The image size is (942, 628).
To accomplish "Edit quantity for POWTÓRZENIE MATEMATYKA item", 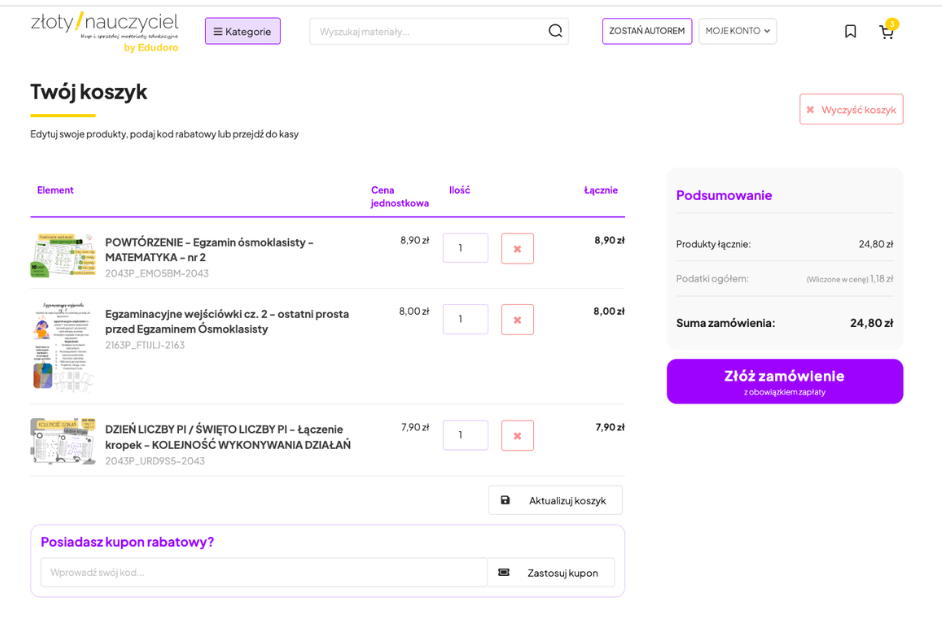I will tap(466, 248).
